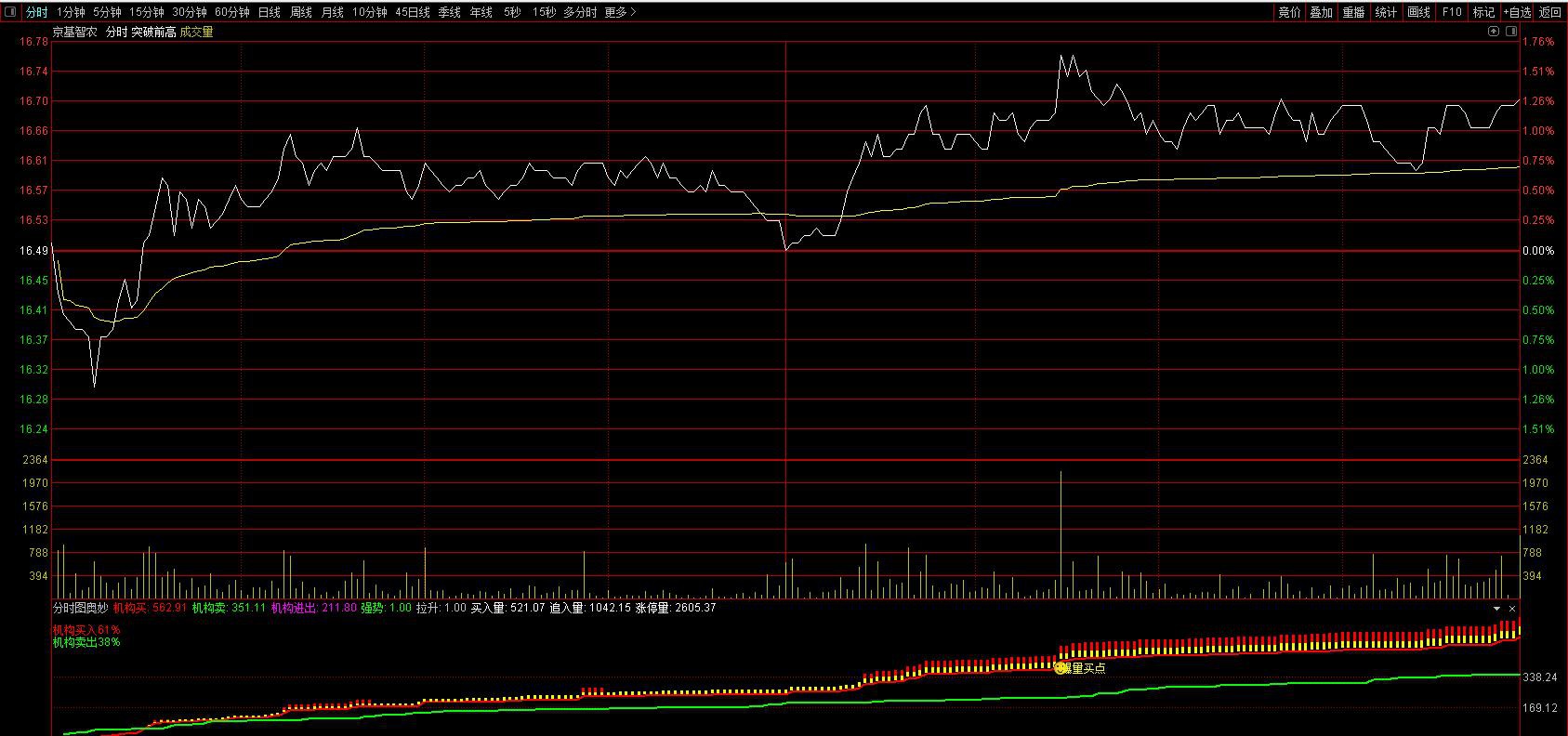Image resolution: width=1568 pixels, height=736 pixels.
Task: Click the 重播 replay button
Action: 1353,12
